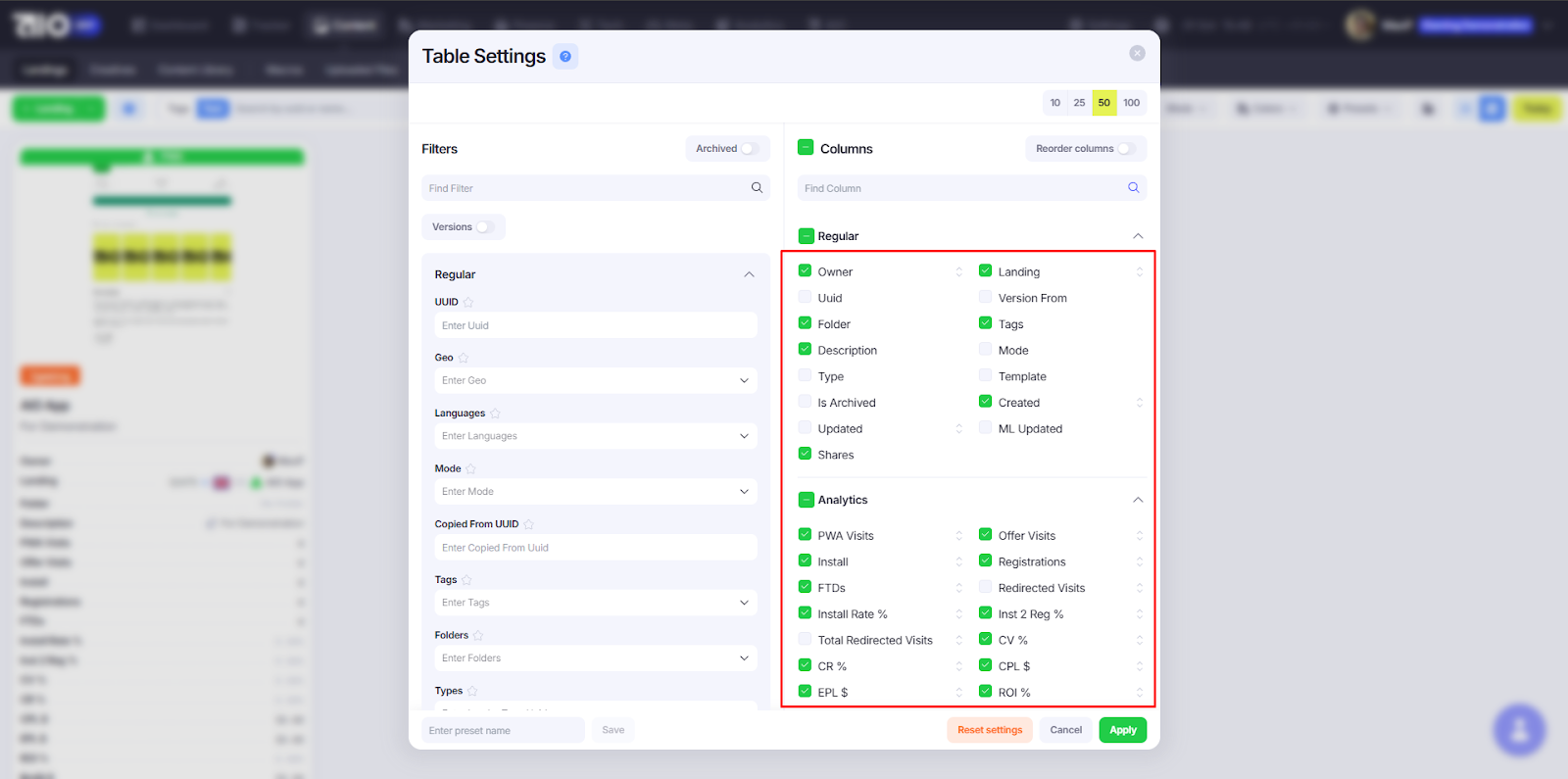Collapse the Regular filters section
Screen dimensions: 1568x779
click(749, 274)
